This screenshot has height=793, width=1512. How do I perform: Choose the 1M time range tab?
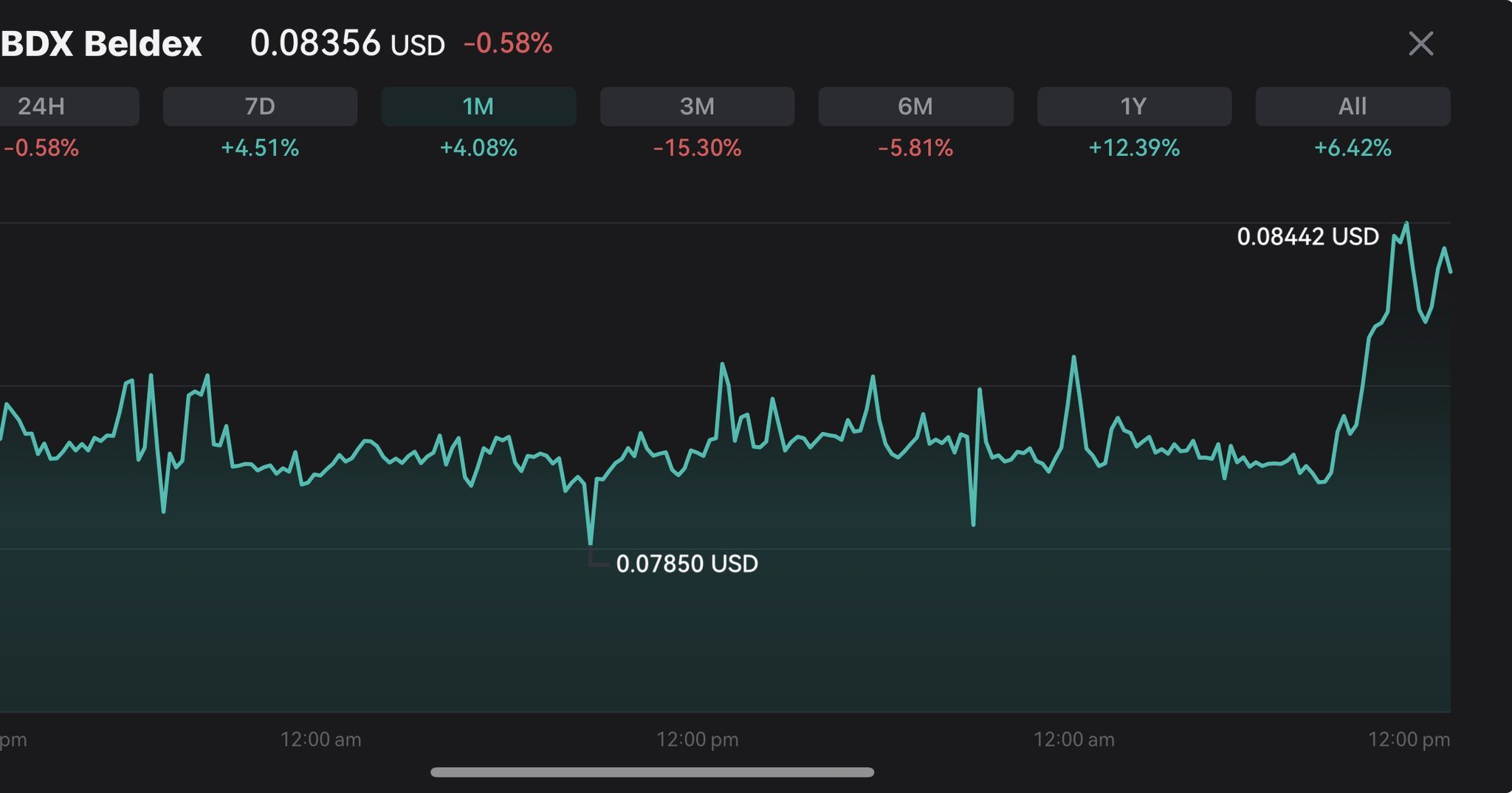(478, 106)
